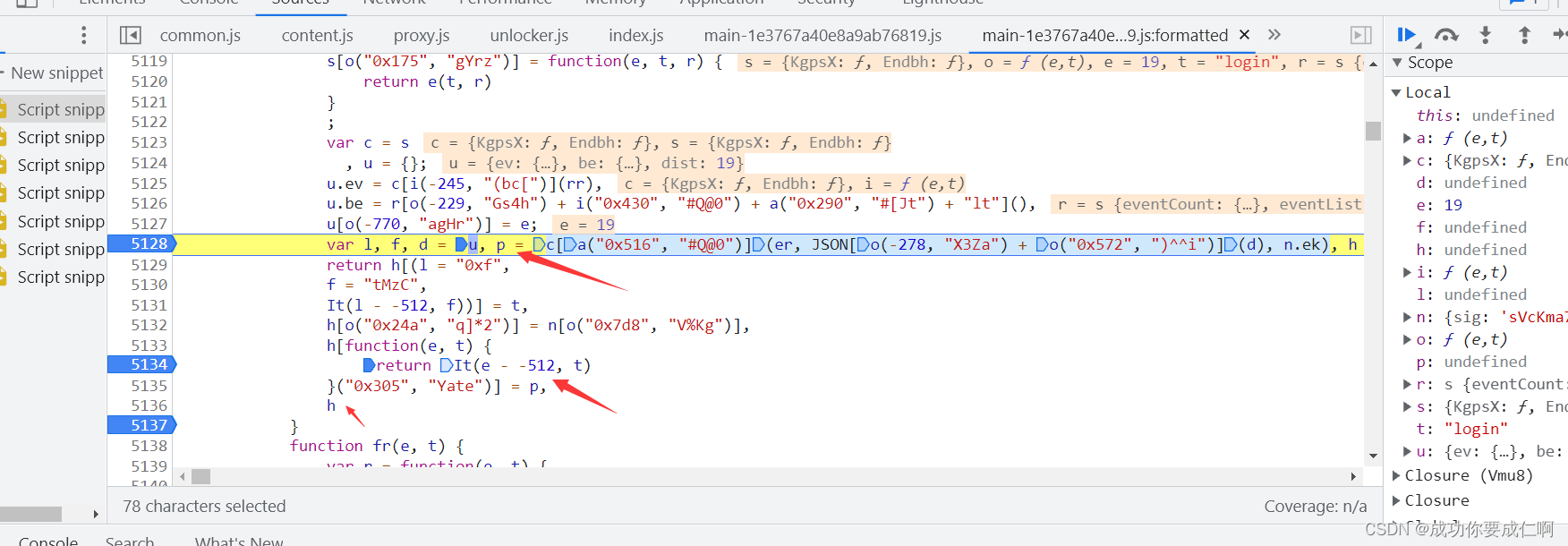The image size is (1568, 546).
Task: Click snippets pane scroll-right arrow
Action: tap(96, 514)
